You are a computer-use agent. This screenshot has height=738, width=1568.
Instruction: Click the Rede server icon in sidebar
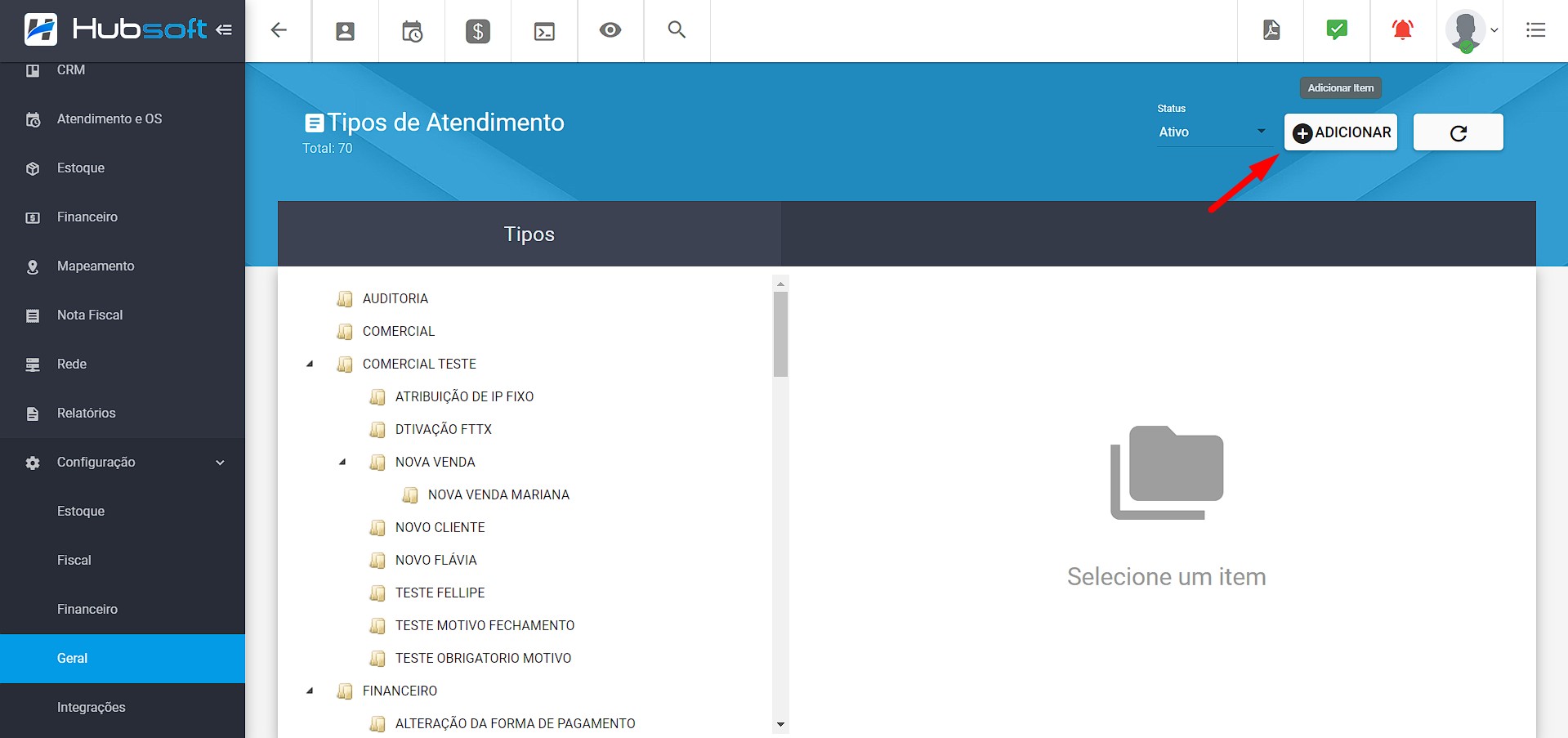(33, 365)
